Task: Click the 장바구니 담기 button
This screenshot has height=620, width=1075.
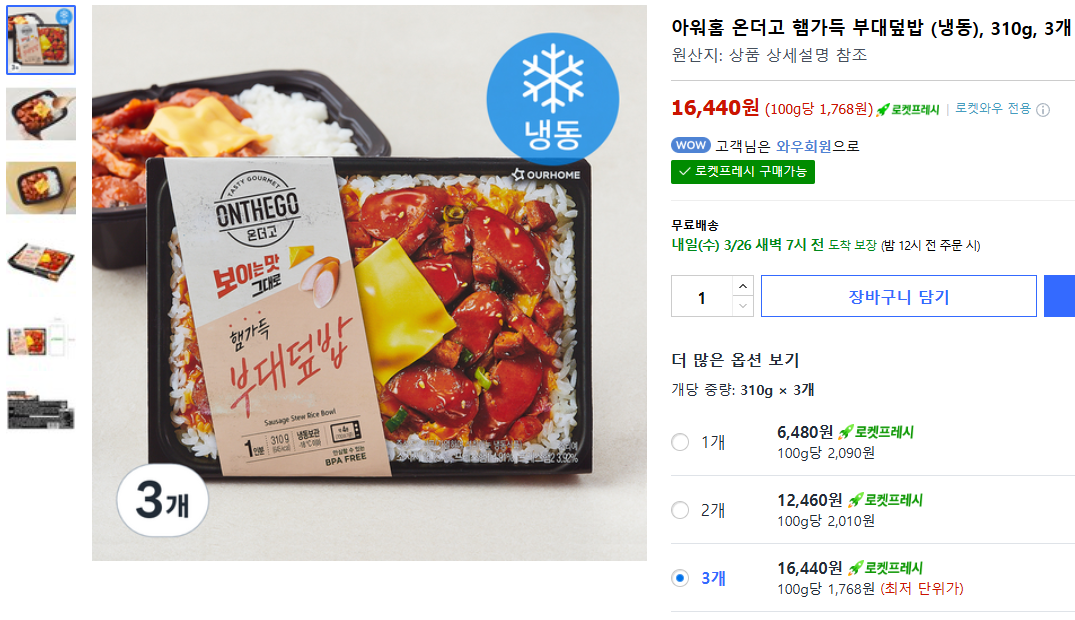Action: point(899,296)
